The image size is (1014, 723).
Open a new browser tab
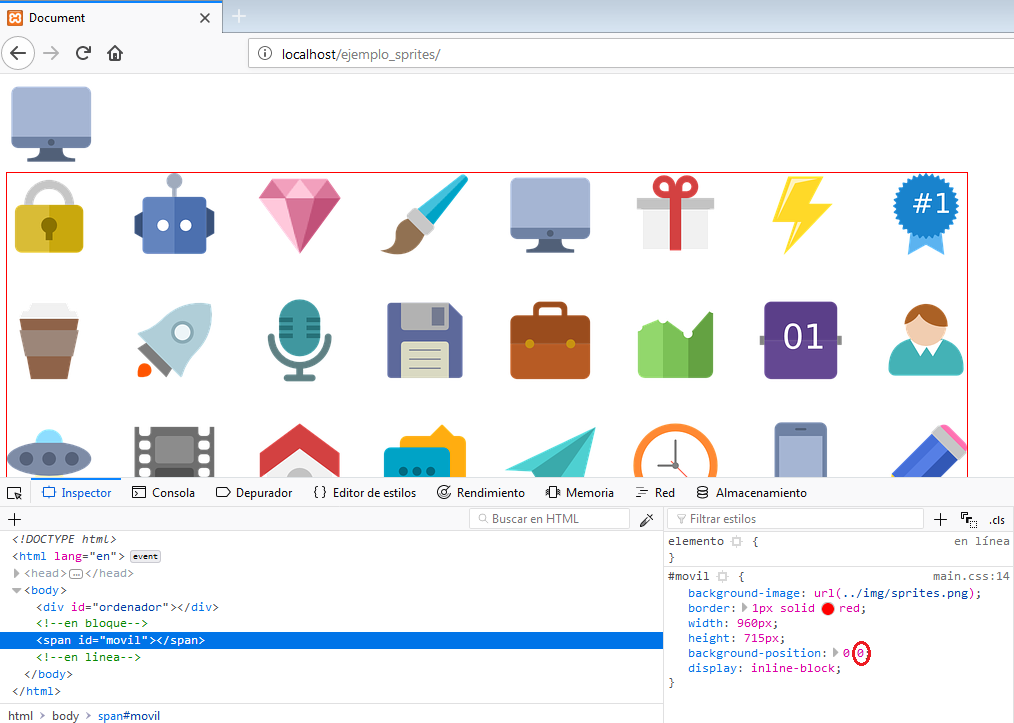tap(239, 17)
